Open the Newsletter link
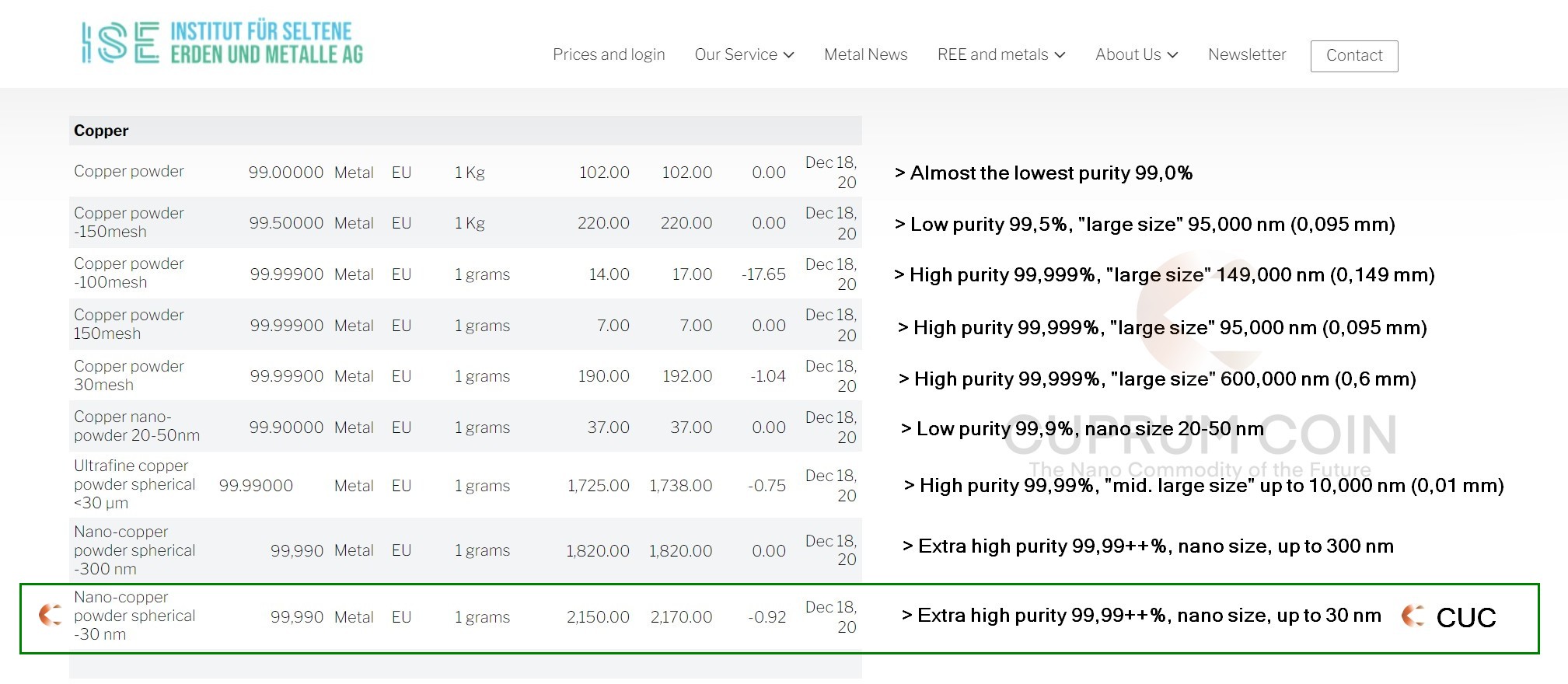The image size is (1568, 684). [1246, 54]
